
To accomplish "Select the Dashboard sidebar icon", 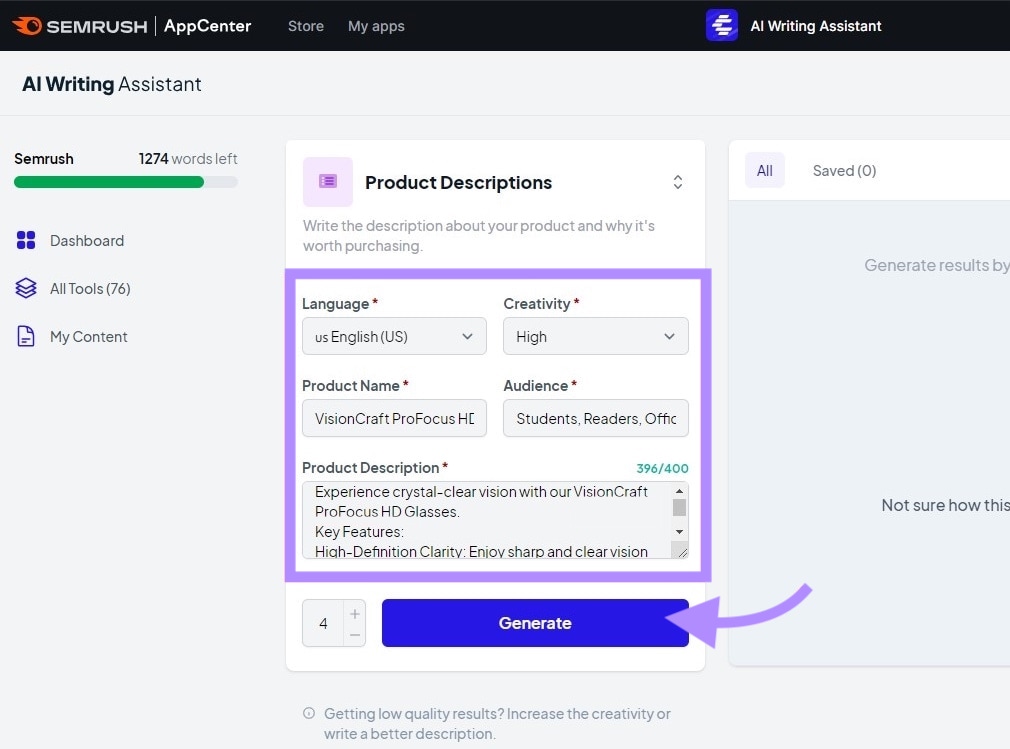I will tap(25, 240).
